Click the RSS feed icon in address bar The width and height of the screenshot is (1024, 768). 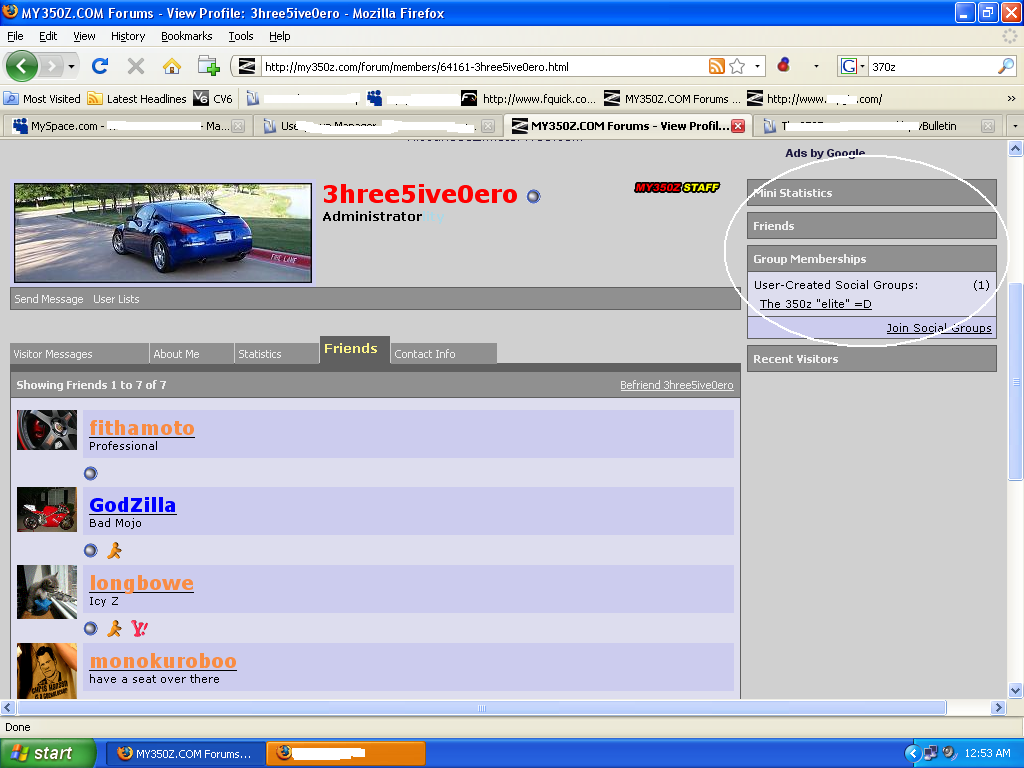point(716,66)
